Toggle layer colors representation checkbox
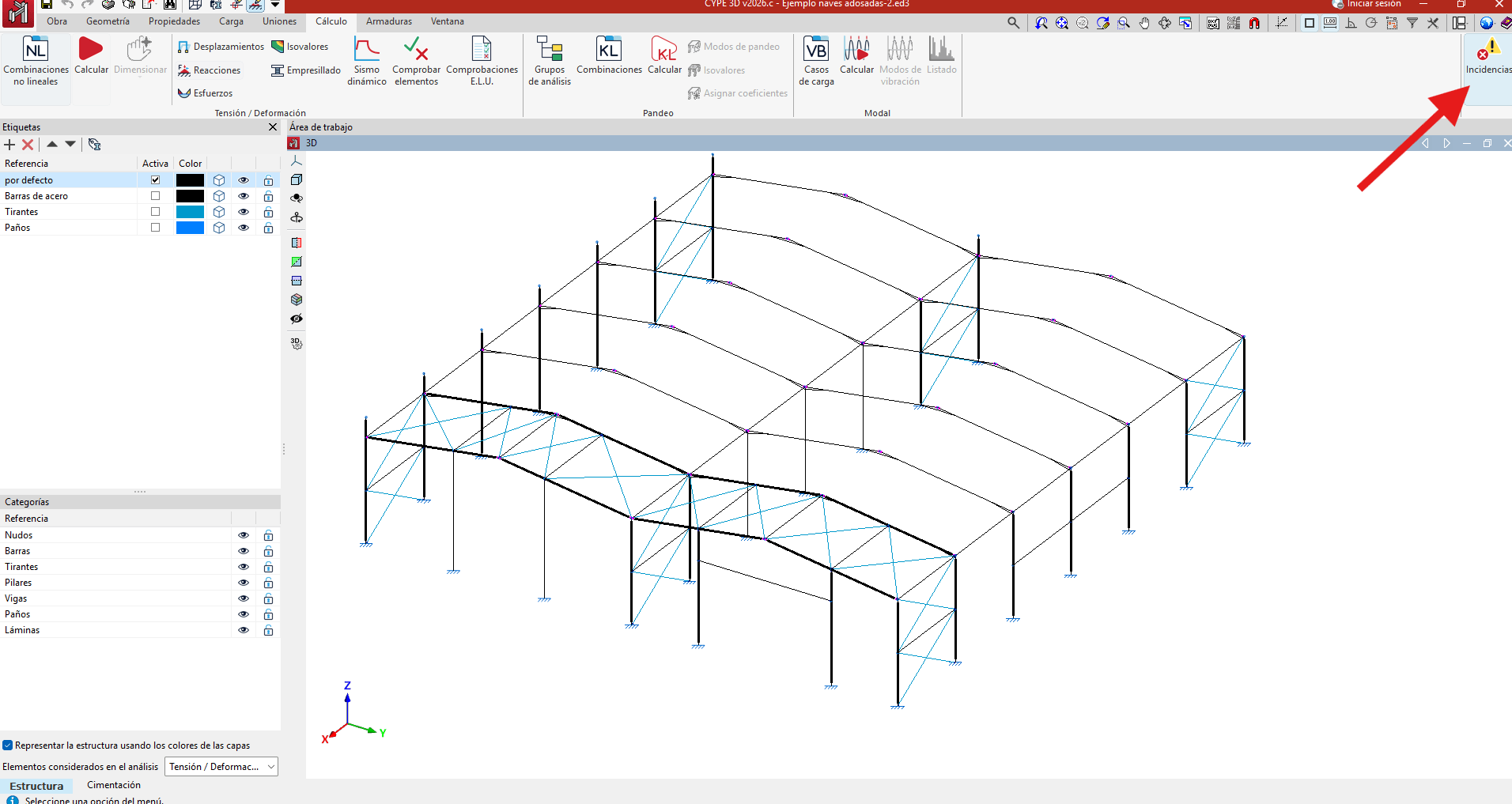Screen dimensions: 1512x804 tap(8, 745)
